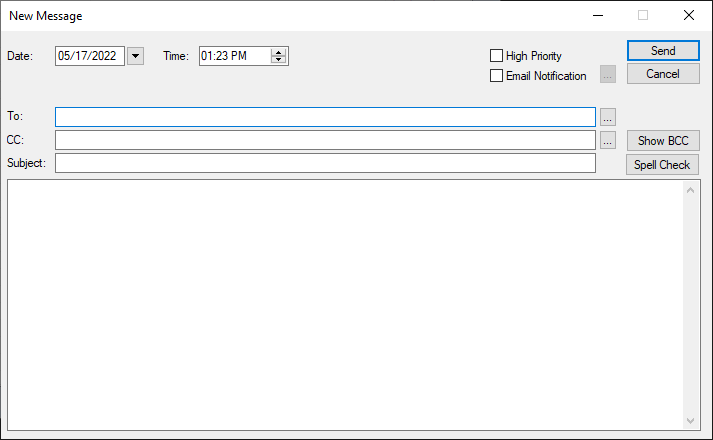Decrease time with the down spinner arrow
This screenshot has width=713, height=440.
279,60
